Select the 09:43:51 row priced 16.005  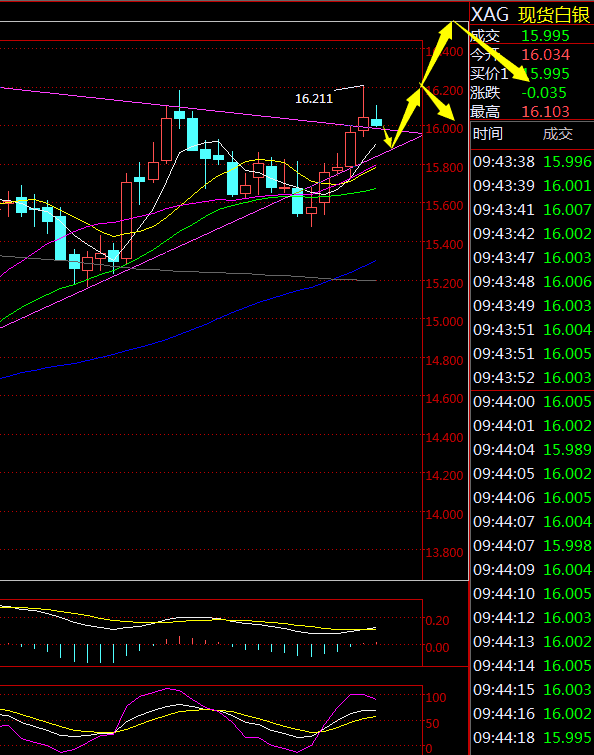532,354
